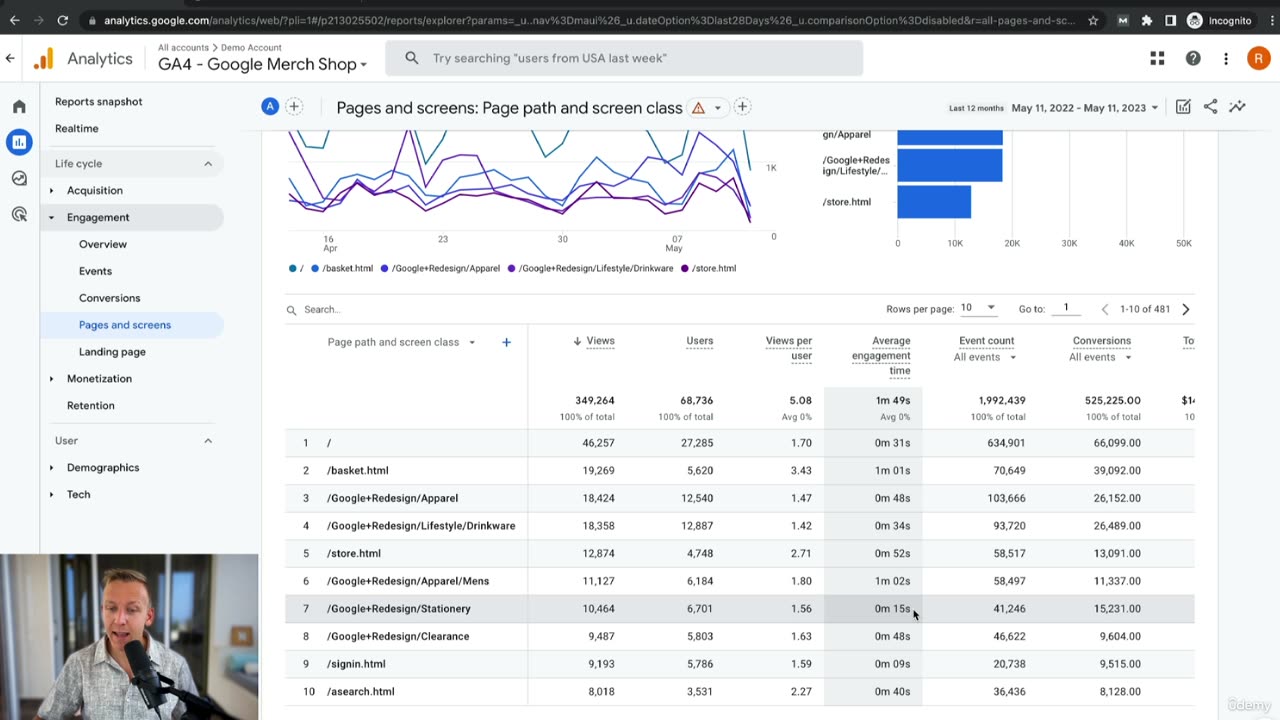The height and width of the screenshot is (720, 1280).
Task: Open the Insights sparkline icon
Action: [x=1237, y=107]
